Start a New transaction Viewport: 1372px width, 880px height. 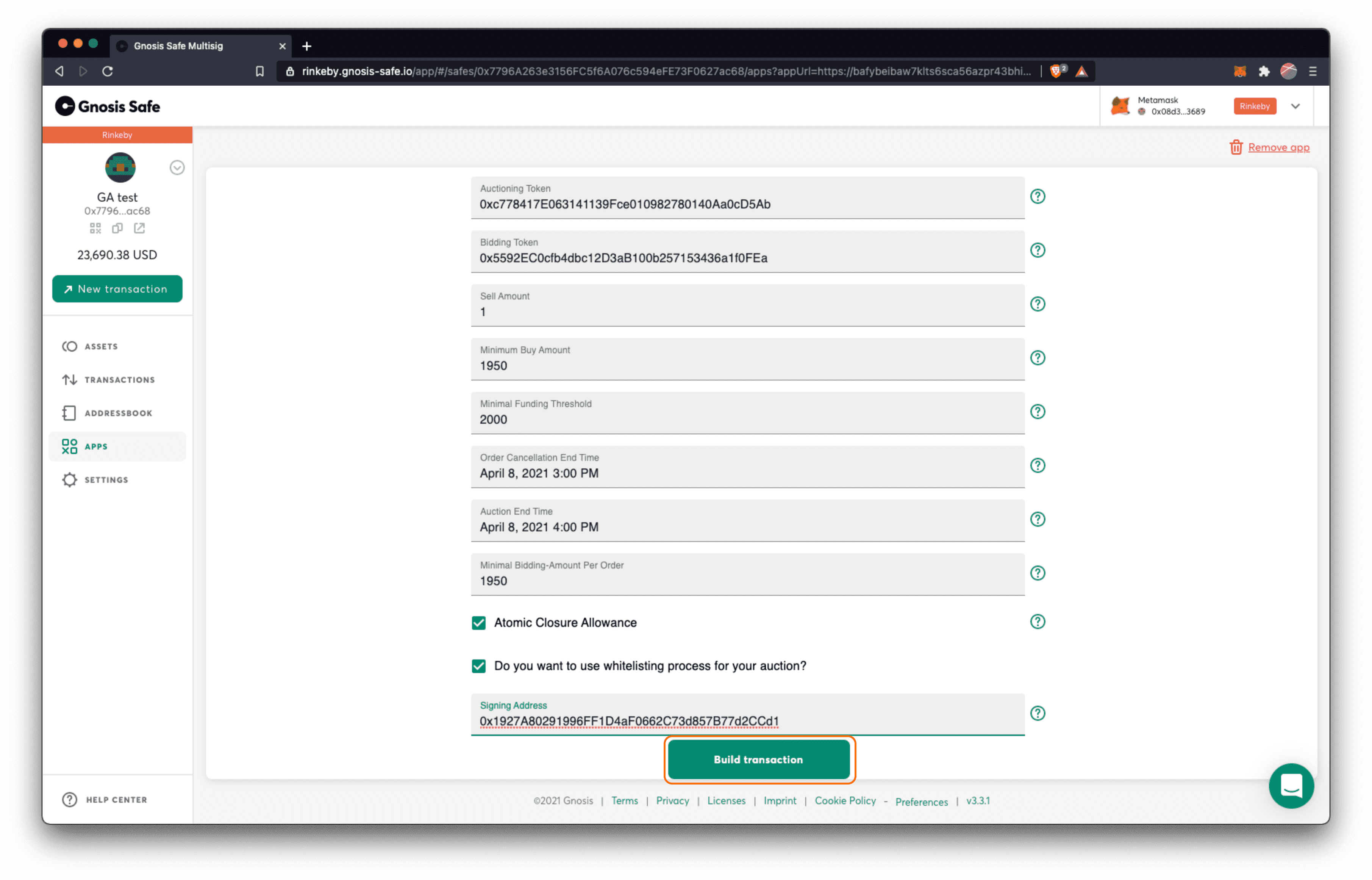[x=117, y=289]
